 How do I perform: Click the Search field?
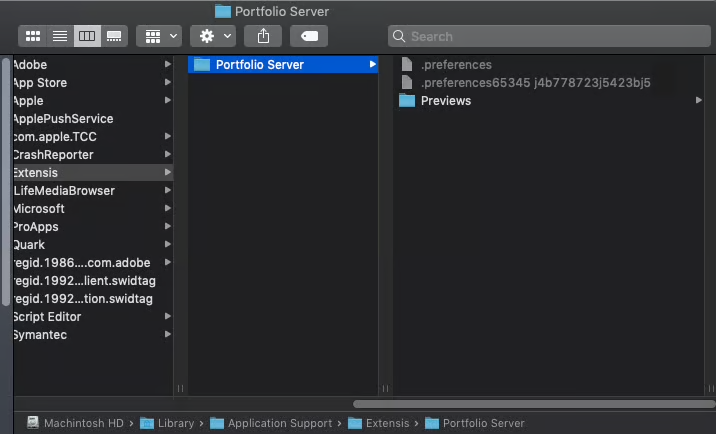coord(549,36)
